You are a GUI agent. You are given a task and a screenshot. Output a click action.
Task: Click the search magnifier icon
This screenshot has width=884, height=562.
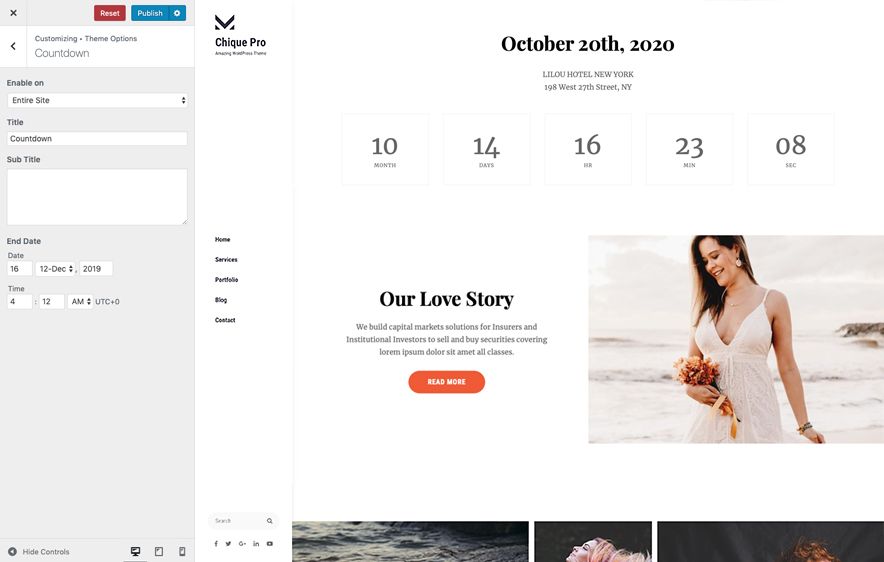coord(269,521)
